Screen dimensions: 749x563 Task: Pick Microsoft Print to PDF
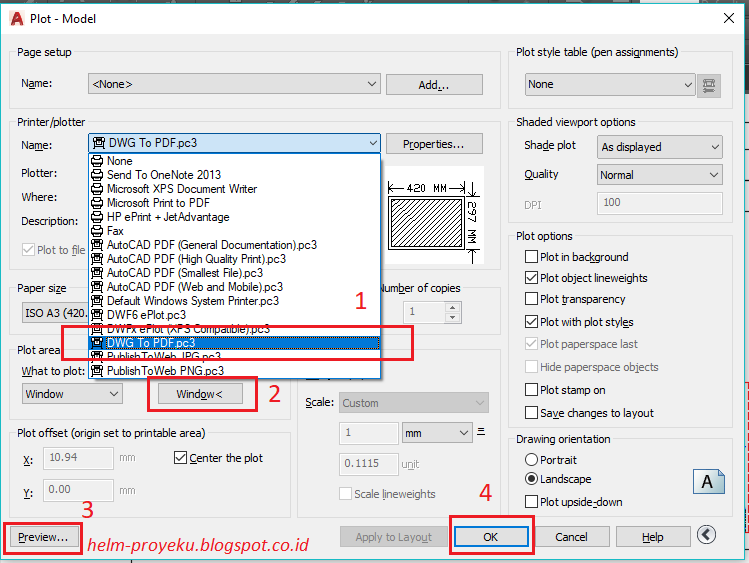[234, 203]
